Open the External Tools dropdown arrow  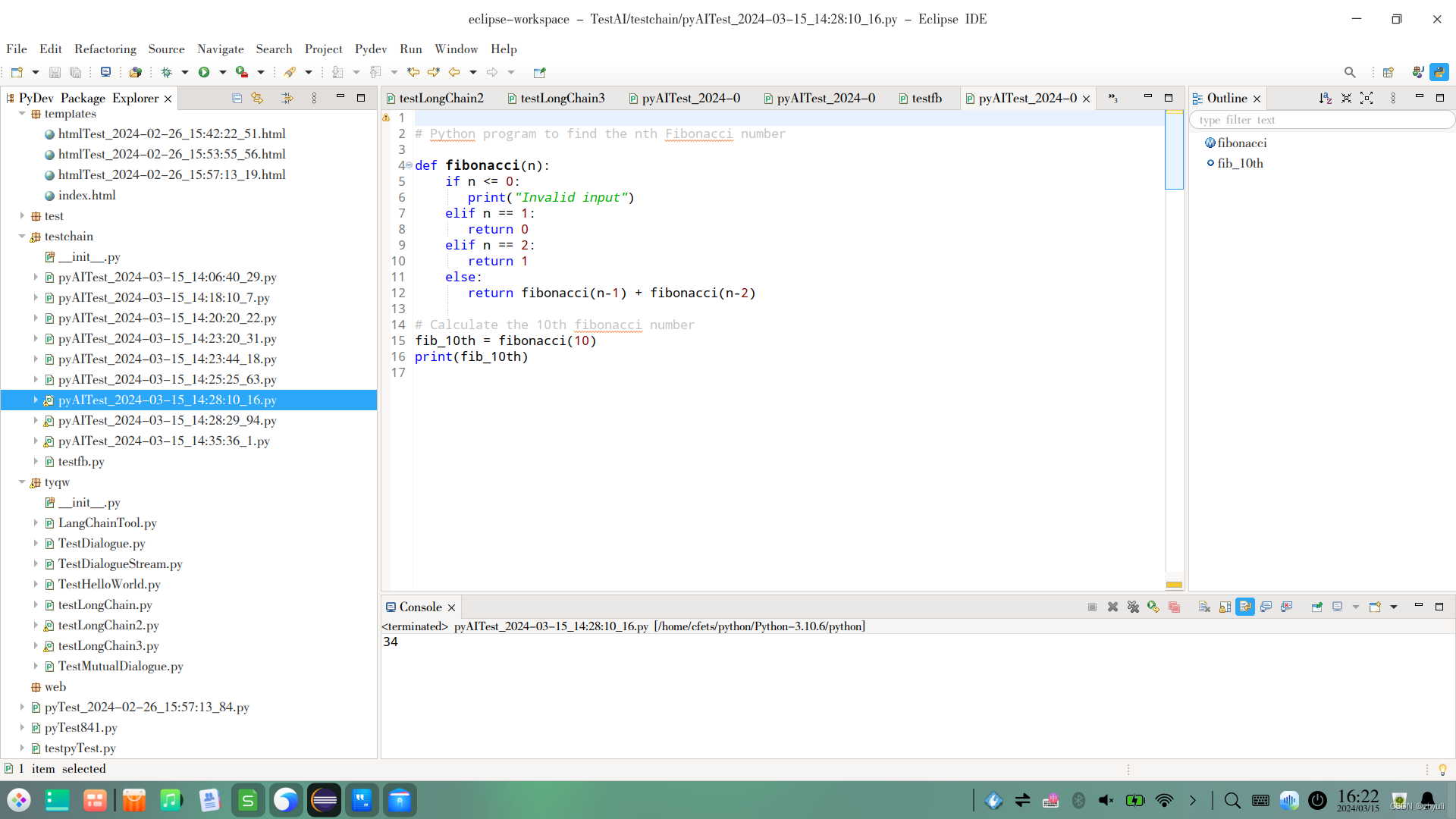[x=261, y=72]
